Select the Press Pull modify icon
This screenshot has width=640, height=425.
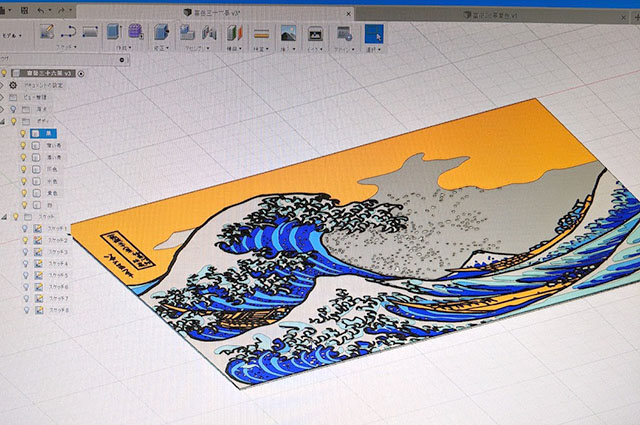162,32
